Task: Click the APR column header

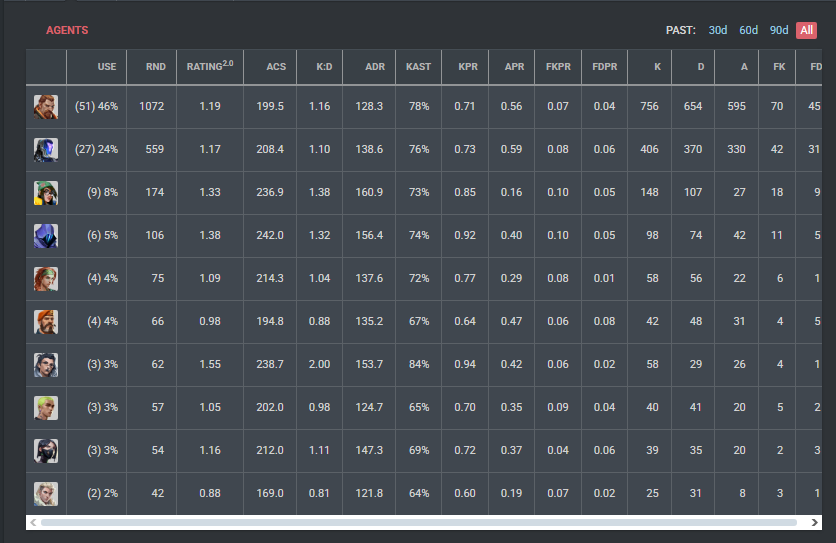Action: [511, 67]
